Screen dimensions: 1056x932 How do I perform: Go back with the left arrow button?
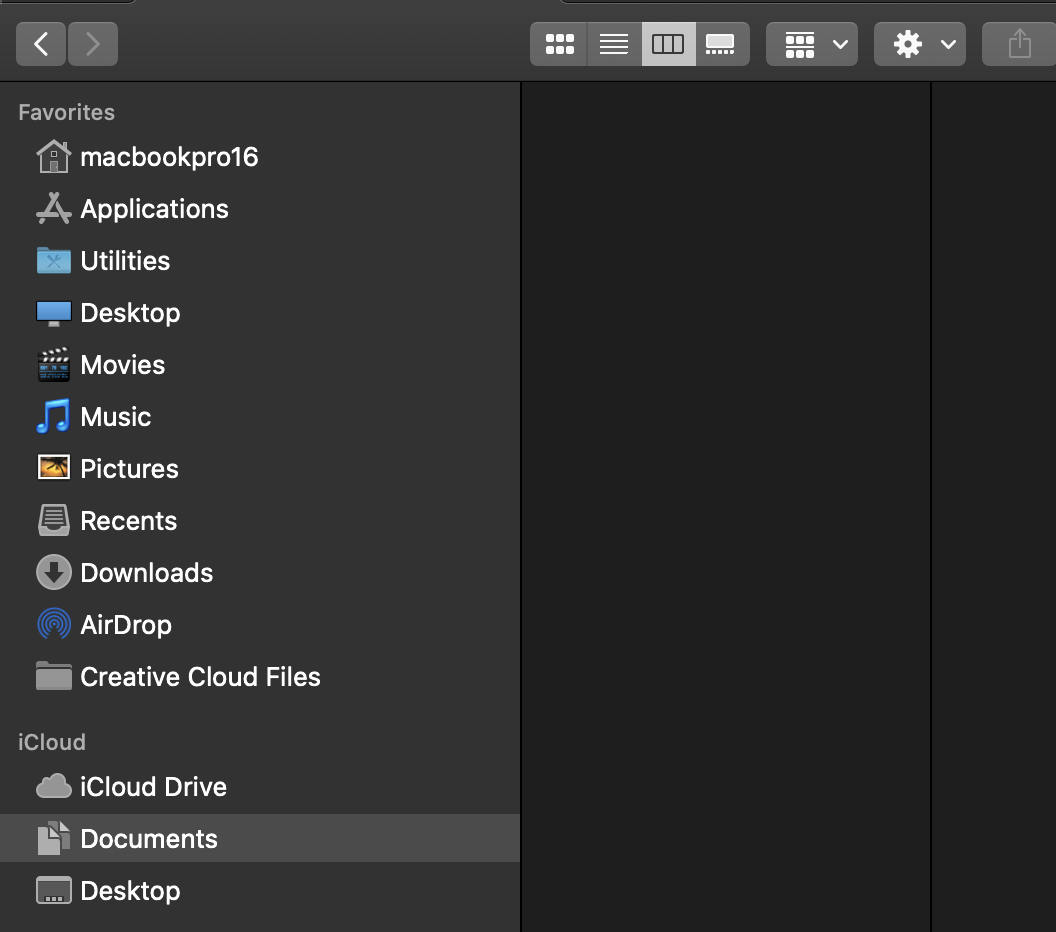[x=41, y=44]
